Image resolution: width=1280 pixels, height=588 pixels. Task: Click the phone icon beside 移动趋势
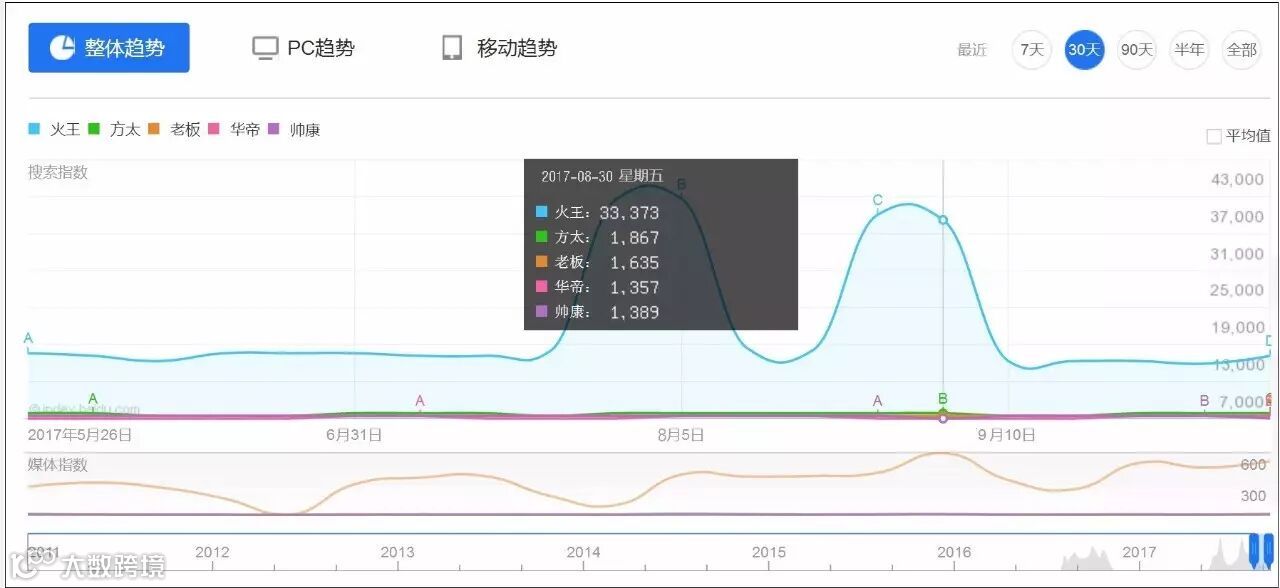click(452, 48)
